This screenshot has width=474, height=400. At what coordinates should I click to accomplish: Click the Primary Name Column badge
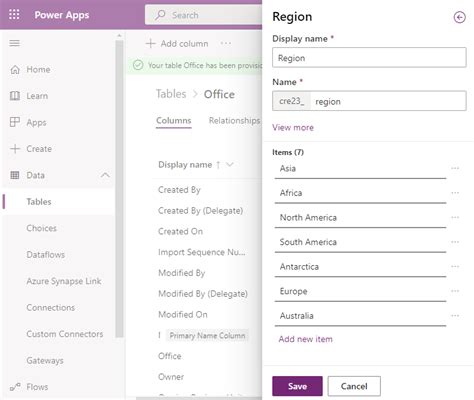(x=207, y=336)
